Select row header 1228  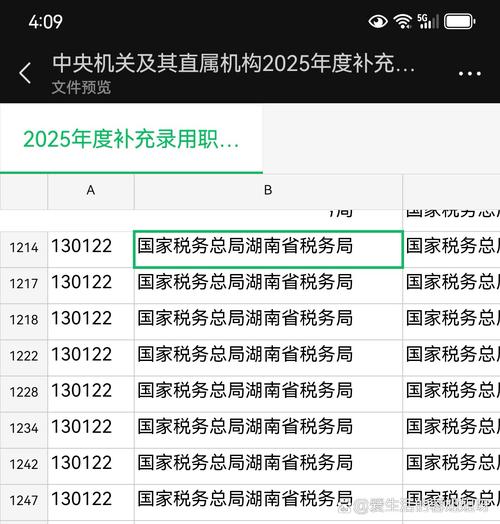pos(24,393)
